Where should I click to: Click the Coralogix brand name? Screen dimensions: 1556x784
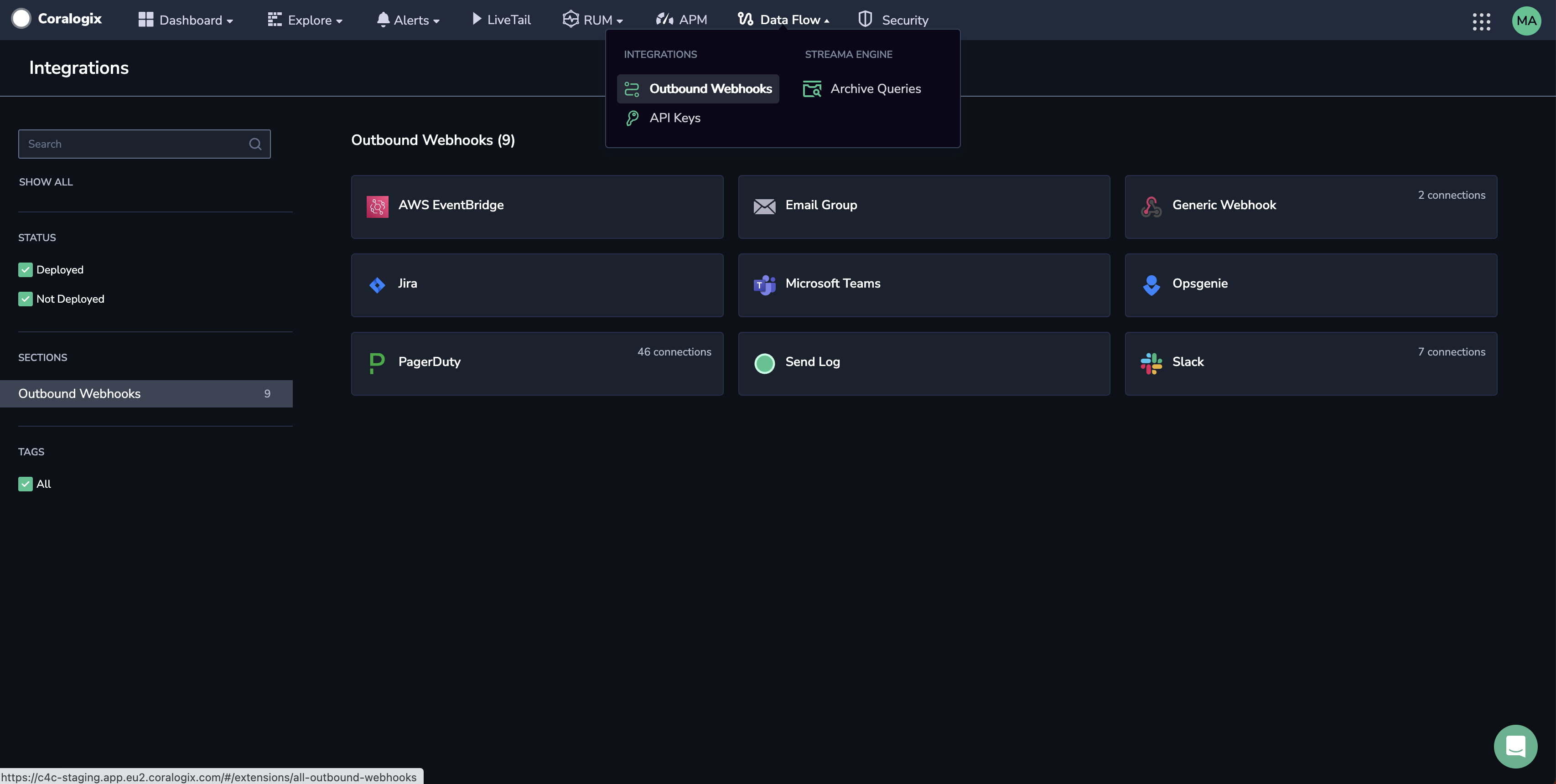pyautogui.click(x=70, y=19)
